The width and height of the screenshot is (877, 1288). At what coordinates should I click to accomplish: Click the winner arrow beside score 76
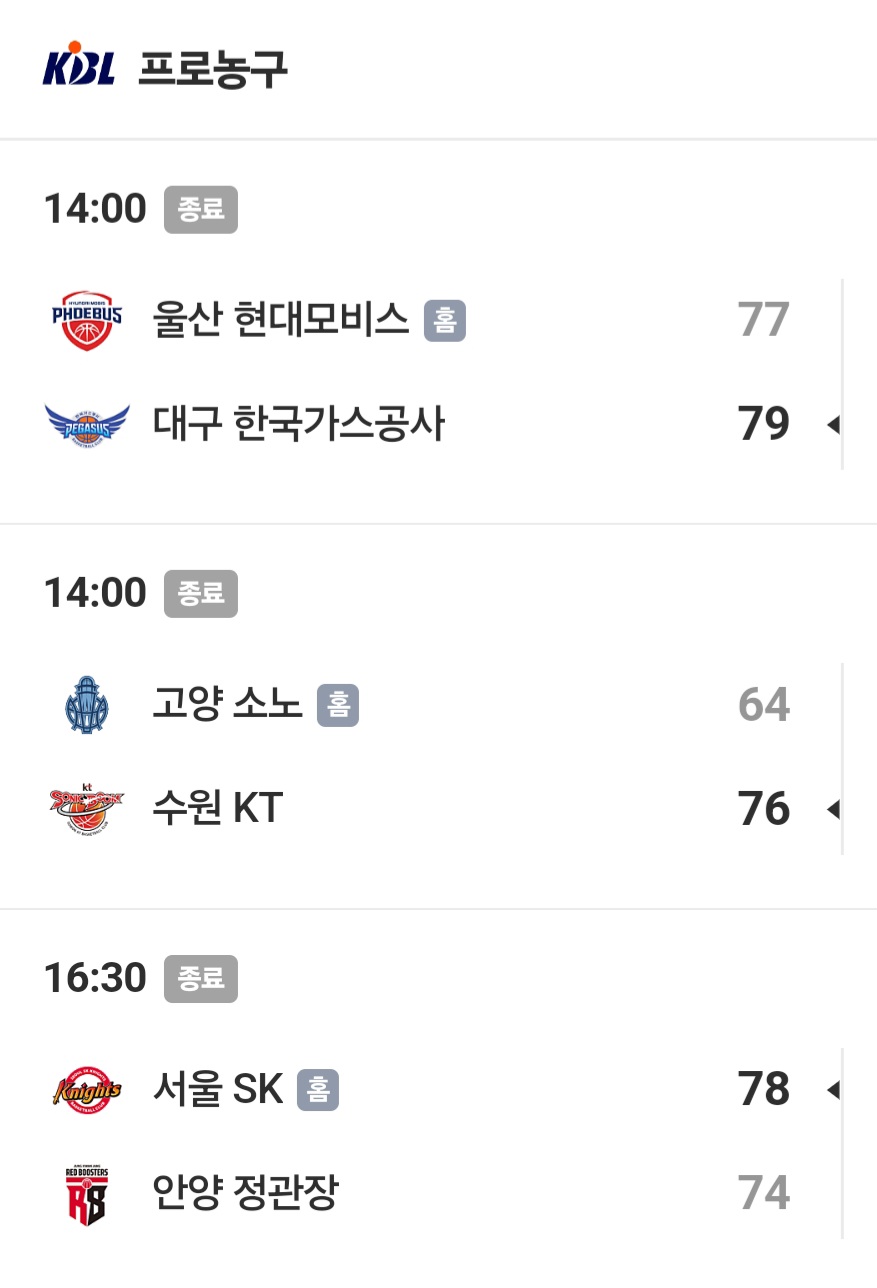[832, 809]
